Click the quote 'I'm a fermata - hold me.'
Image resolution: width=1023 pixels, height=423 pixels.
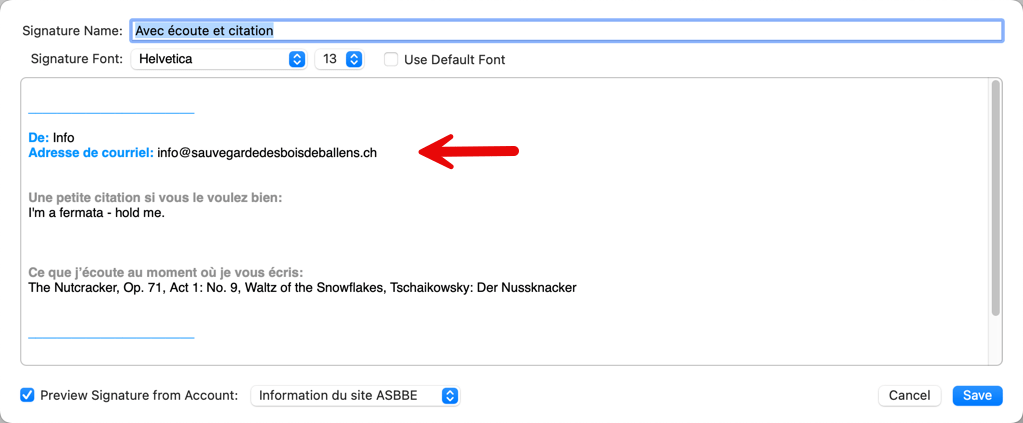pos(97,213)
